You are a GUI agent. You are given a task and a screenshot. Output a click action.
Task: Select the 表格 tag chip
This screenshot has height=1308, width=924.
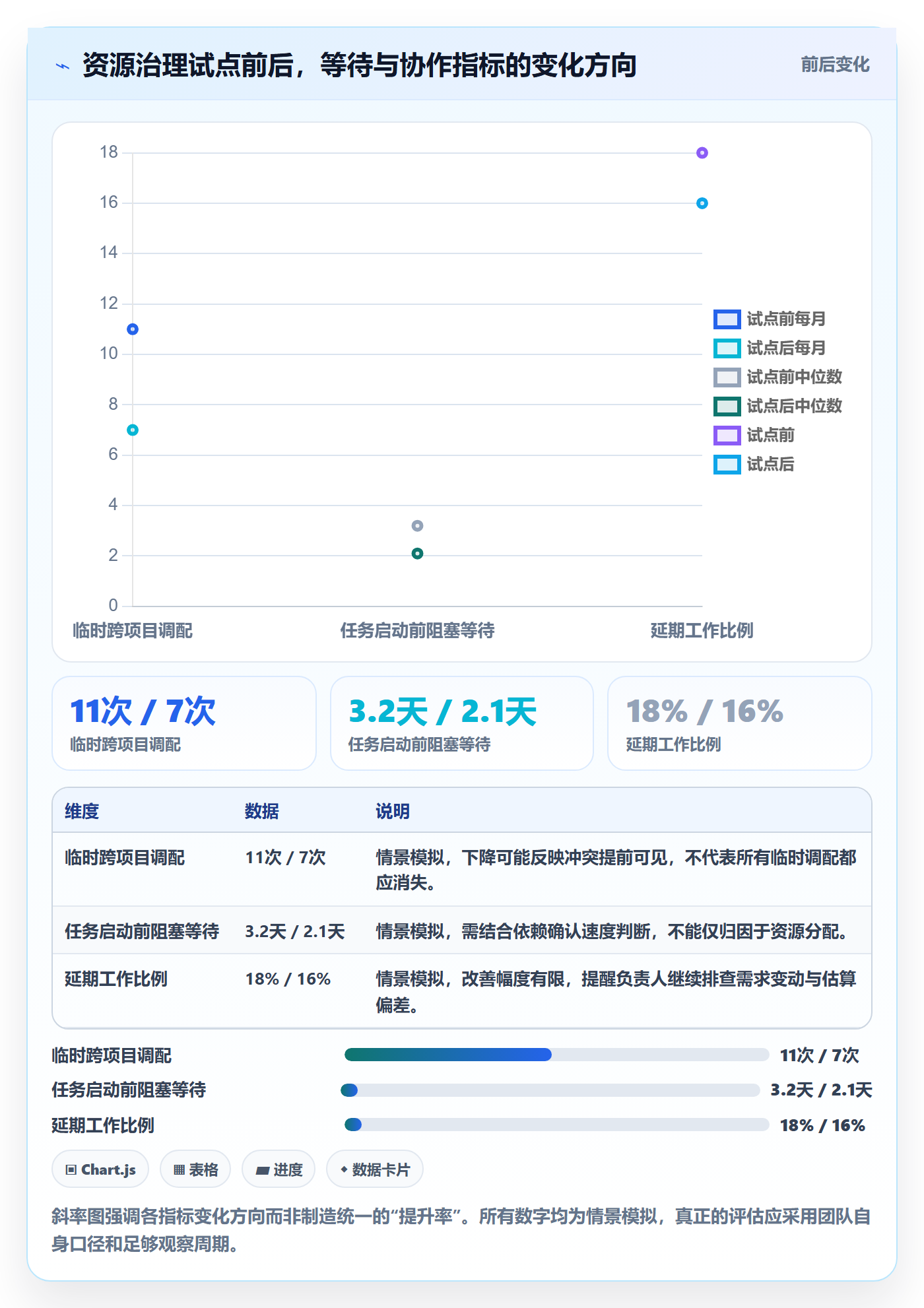(195, 1169)
